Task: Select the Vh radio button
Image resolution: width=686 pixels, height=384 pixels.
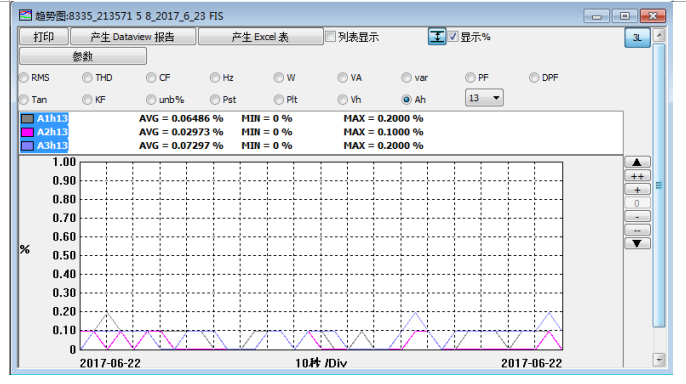Action: (342, 100)
